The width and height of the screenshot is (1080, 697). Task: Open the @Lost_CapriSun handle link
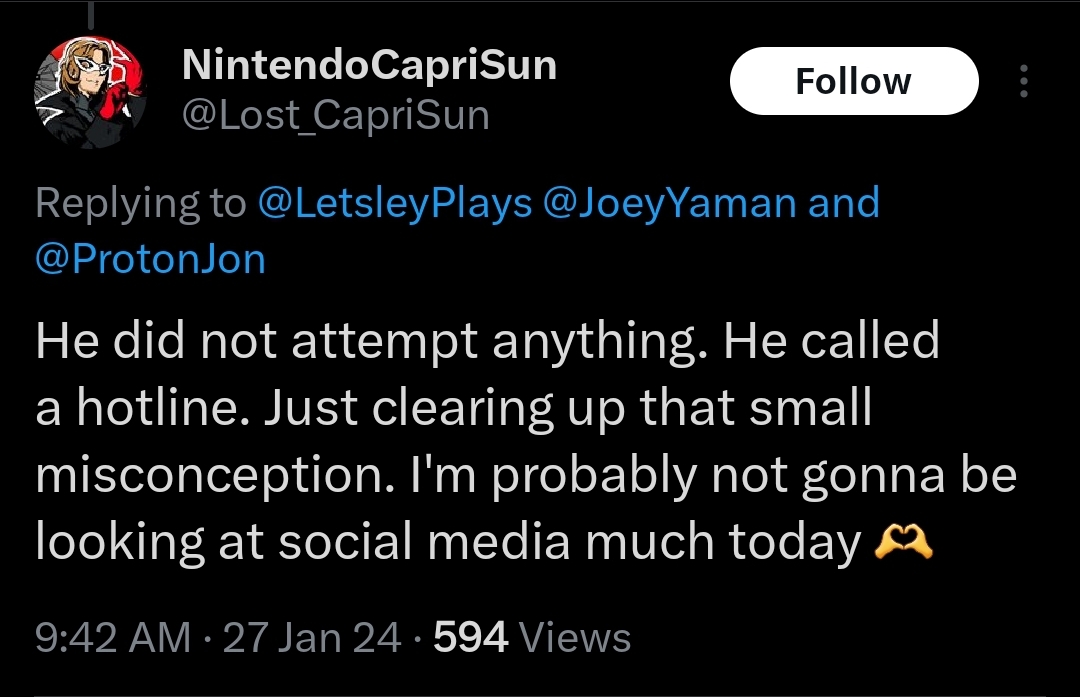click(335, 114)
